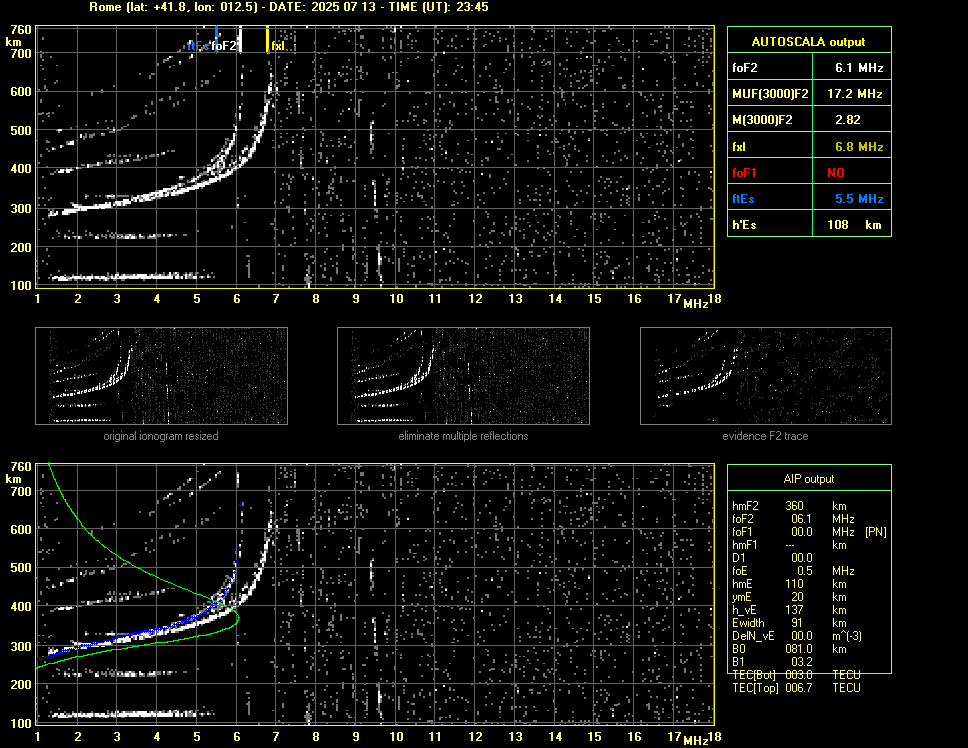The width and height of the screenshot is (968, 748).
Task: Click the MUF(3000)F2 row label
Action: 770,94
